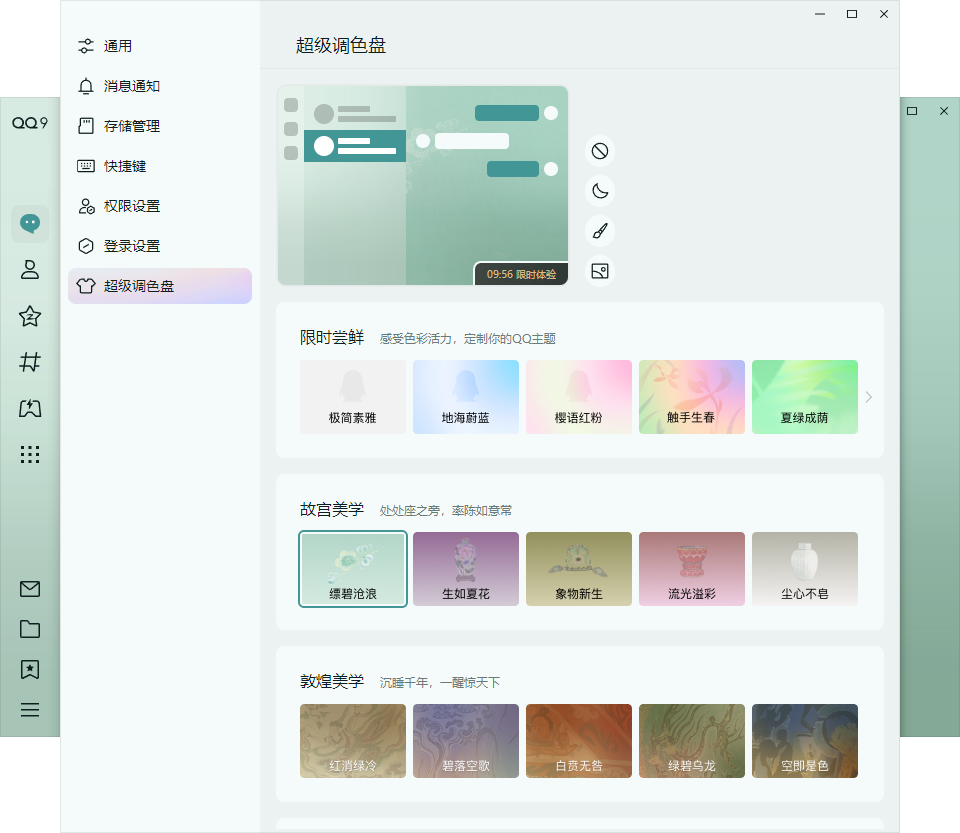Click the more apps grid icon

(30, 454)
